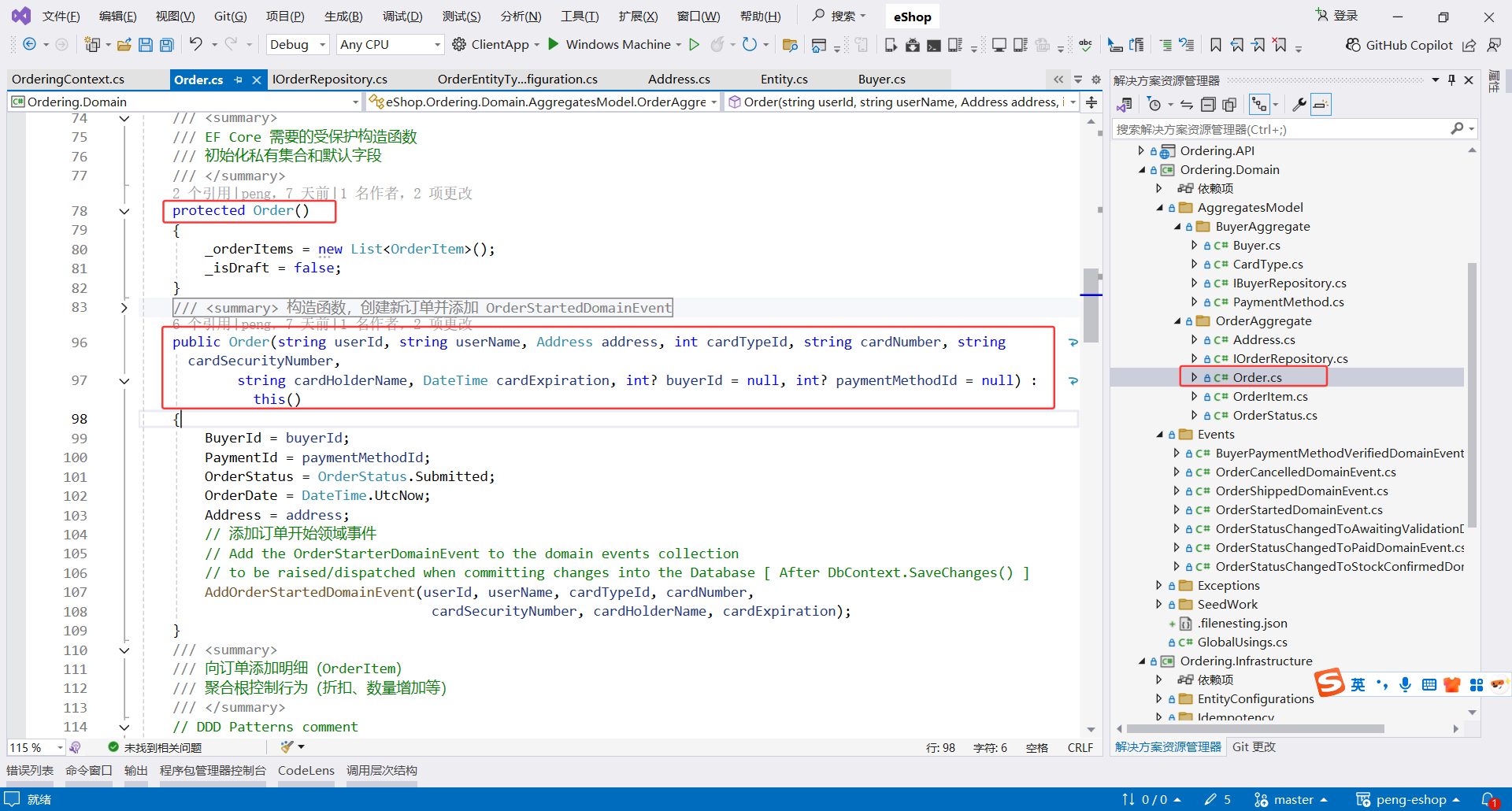Open the 输出 window tab

pos(136,771)
